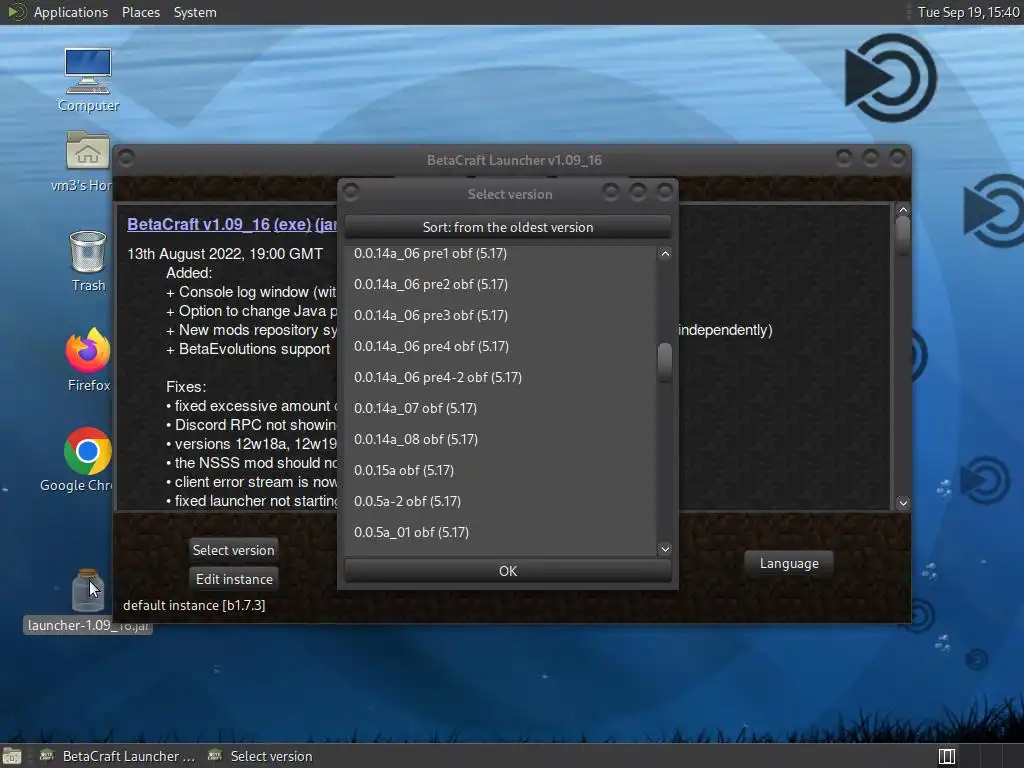Click the Select version dialog window menu button
The width and height of the screenshot is (1024, 768).
pos(351,192)
